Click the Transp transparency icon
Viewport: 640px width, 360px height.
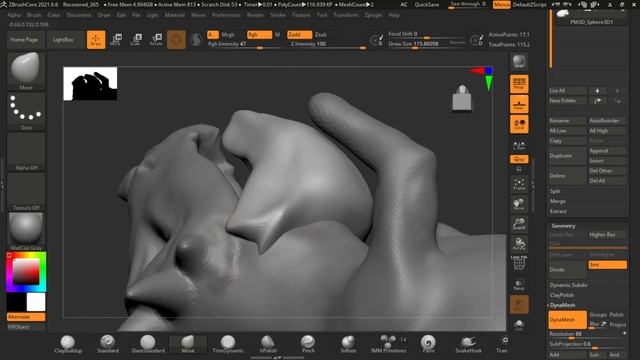[x=519, y=284]
